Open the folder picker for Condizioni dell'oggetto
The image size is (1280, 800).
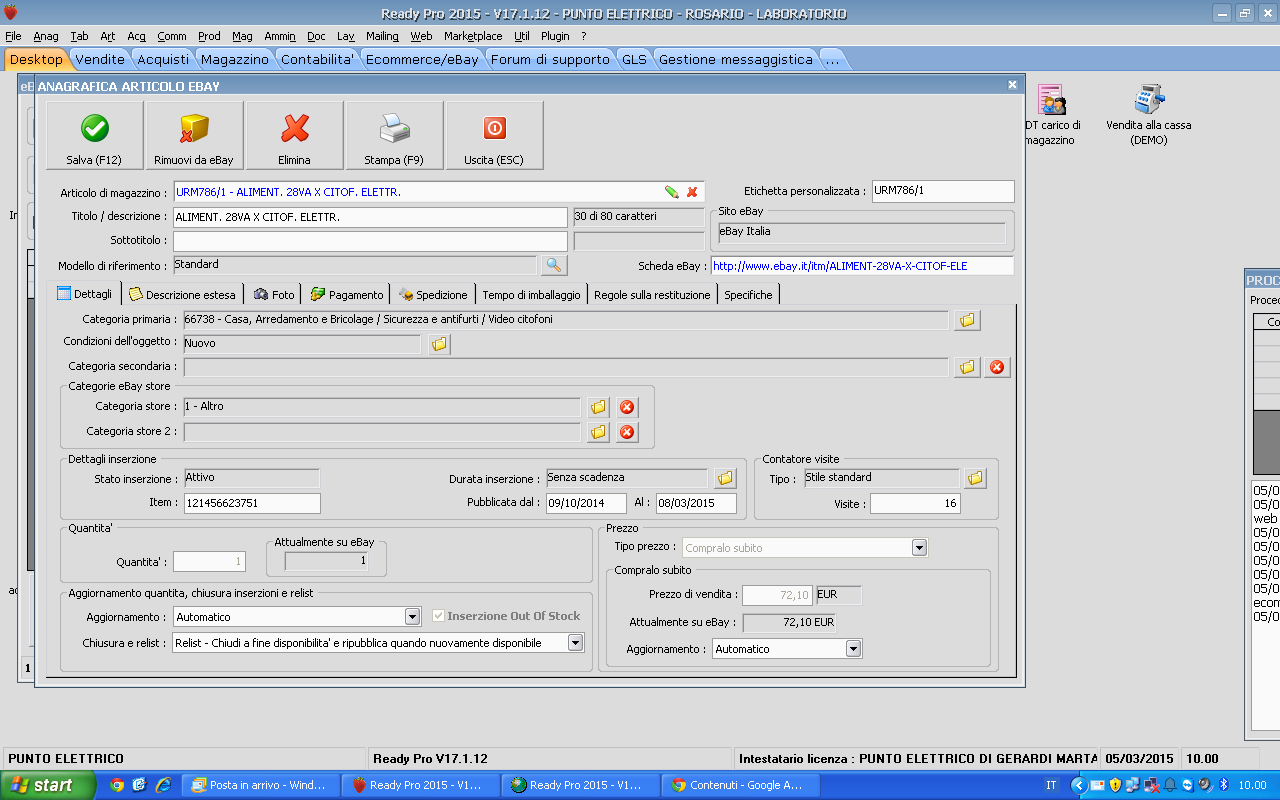point(439,344)
